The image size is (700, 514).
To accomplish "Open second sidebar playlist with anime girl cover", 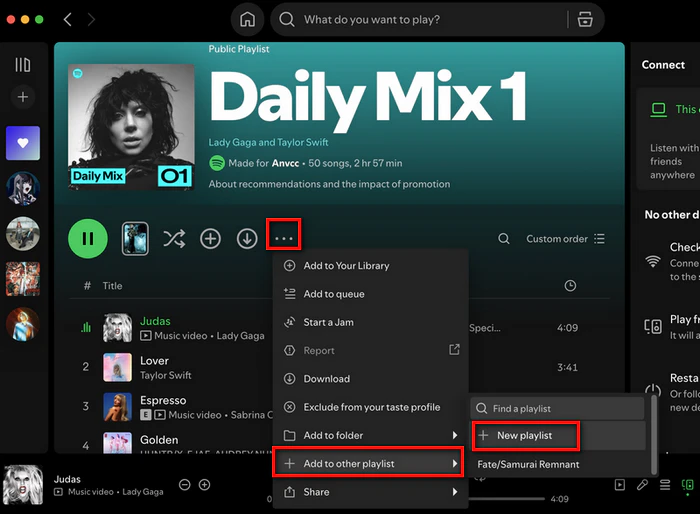I will pyautogui.click(x=23, y=188).
